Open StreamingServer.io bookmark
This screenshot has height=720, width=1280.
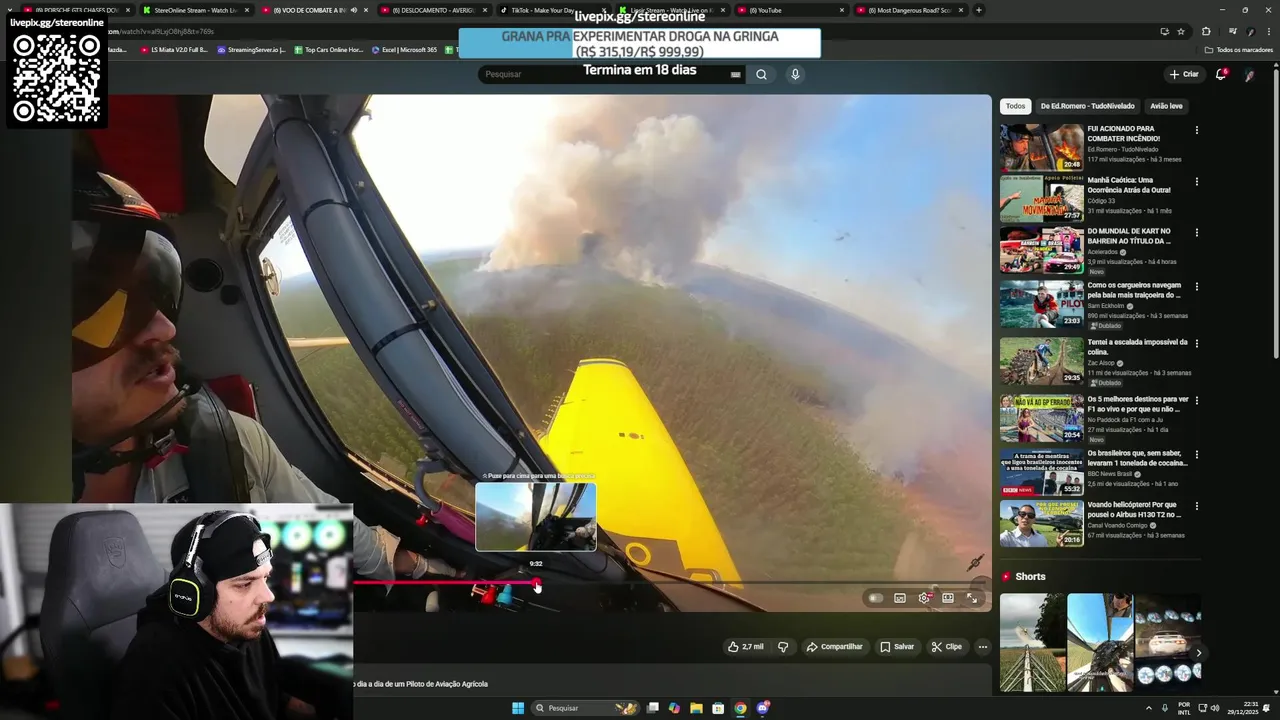click(x=251, y=49)
